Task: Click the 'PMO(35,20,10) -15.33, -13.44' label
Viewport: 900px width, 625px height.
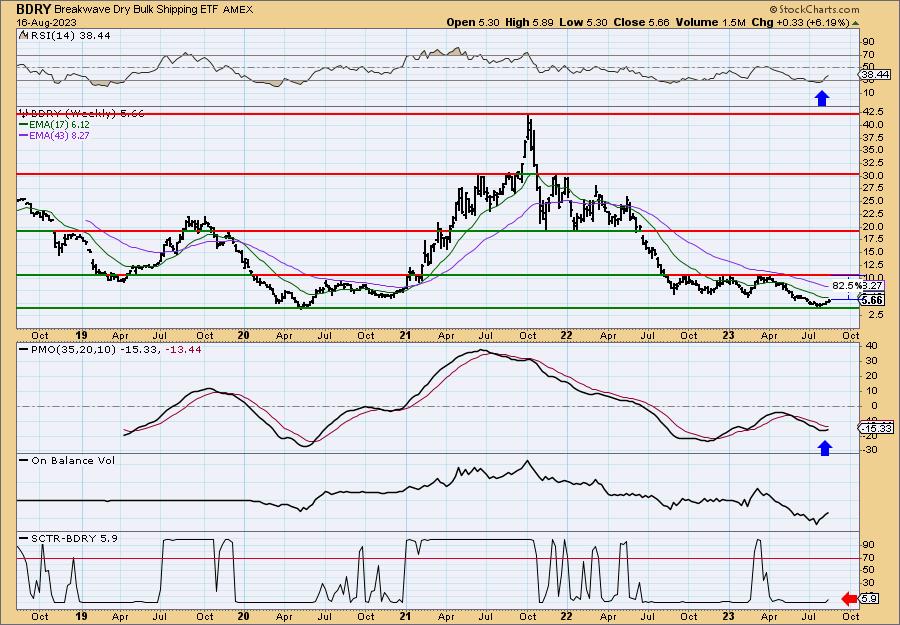Action: click(115, 349)
